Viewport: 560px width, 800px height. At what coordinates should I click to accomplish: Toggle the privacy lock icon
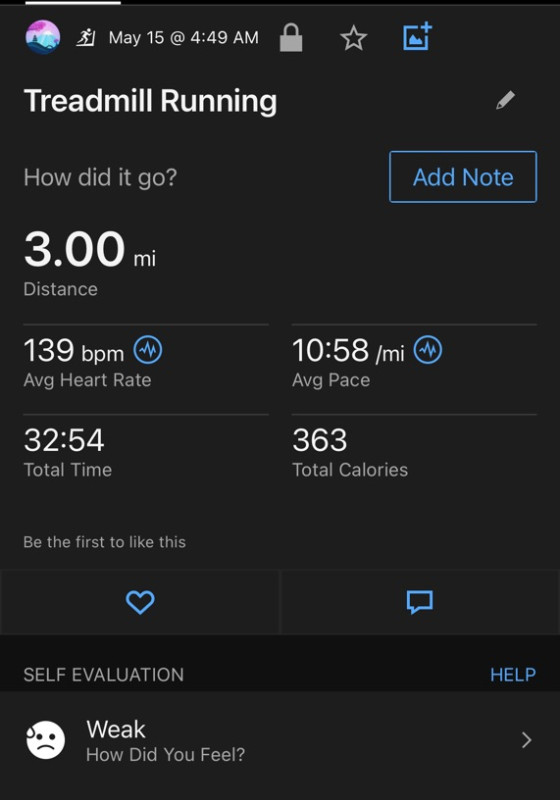pyautogui.click(x=291, y=38)
